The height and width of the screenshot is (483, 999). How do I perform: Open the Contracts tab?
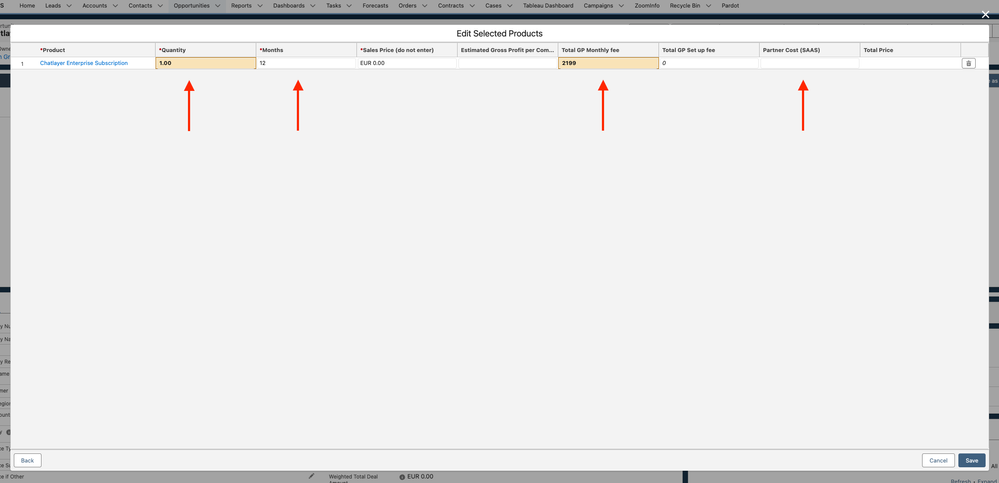tap(450, 6)
